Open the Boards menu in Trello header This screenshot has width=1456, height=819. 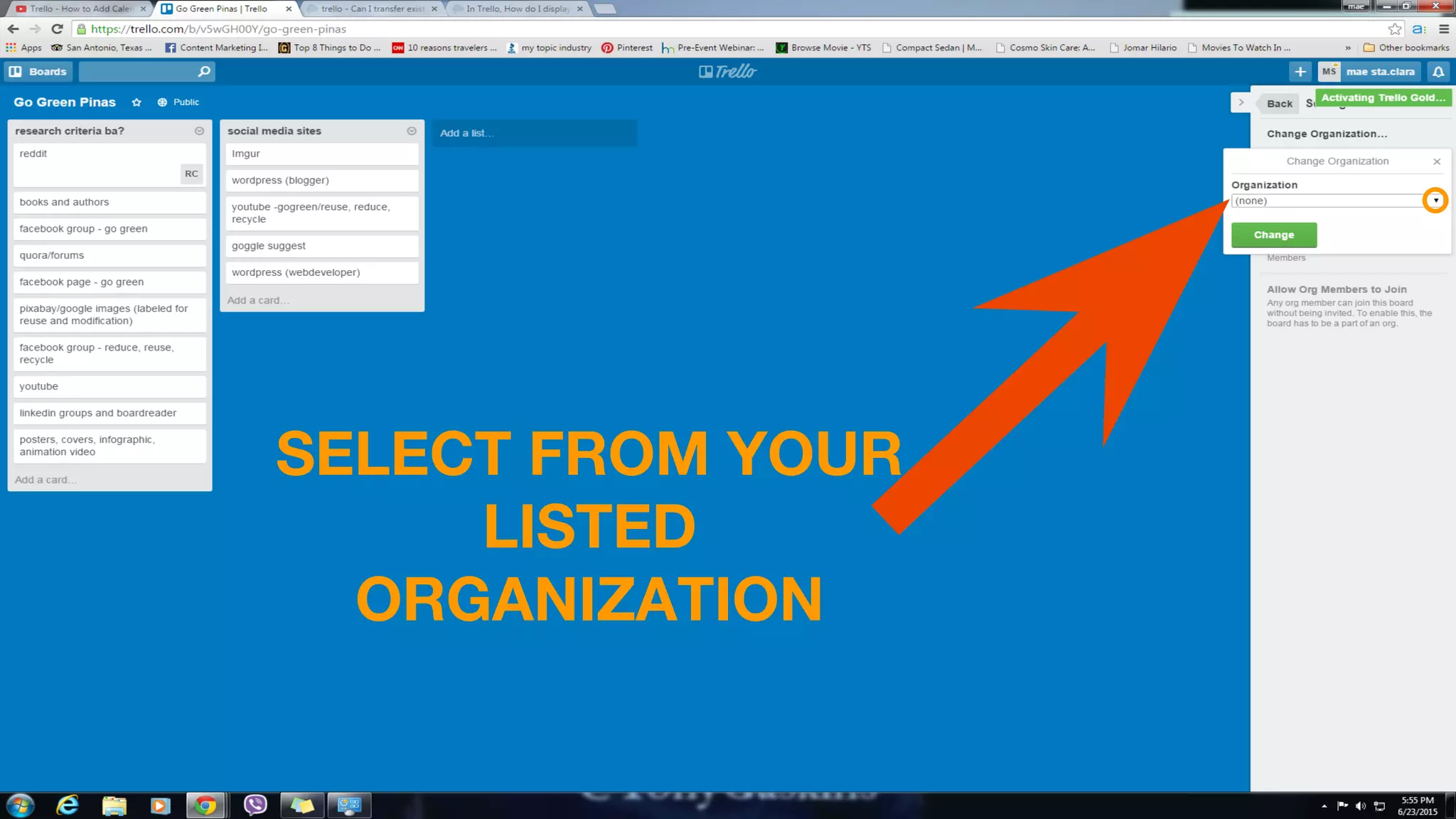[x=38, y=71]
